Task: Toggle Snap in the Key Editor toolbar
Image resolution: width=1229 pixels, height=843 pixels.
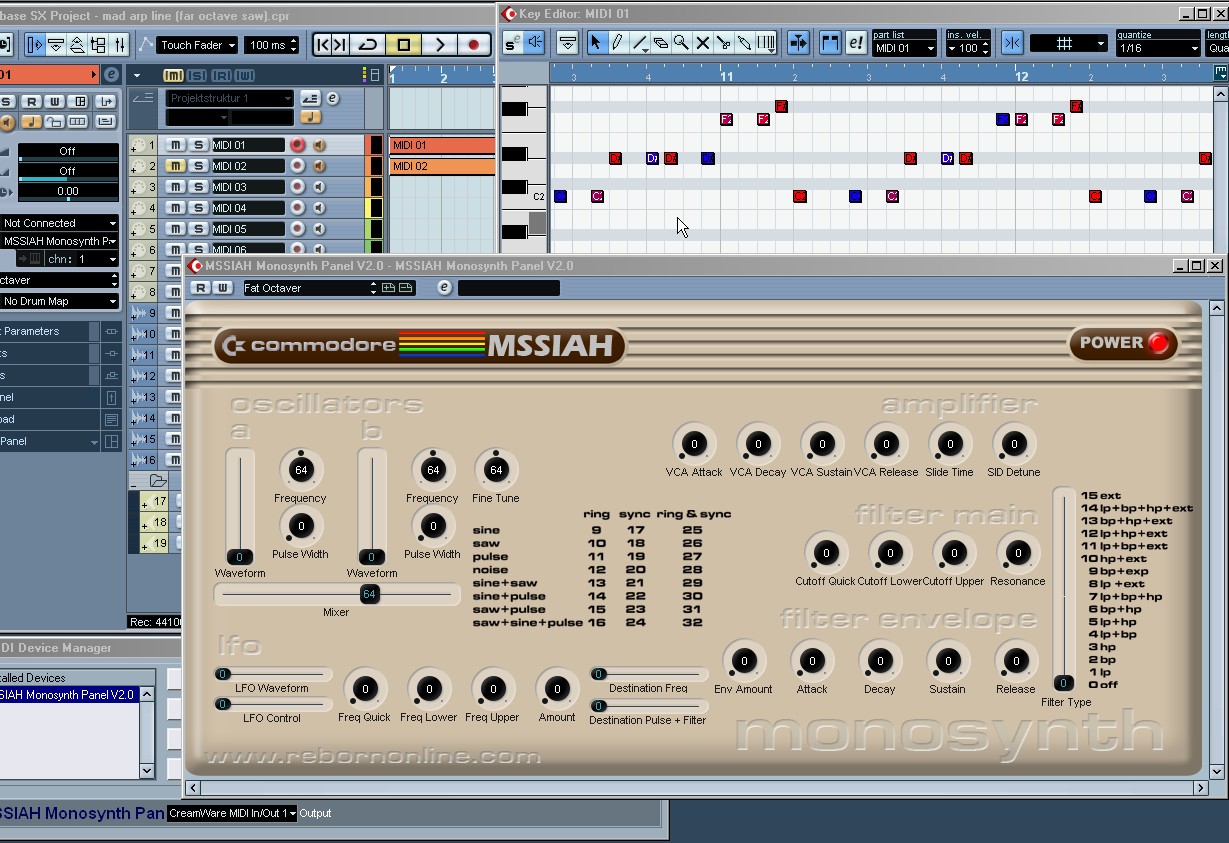Action: click(1012, 43)
